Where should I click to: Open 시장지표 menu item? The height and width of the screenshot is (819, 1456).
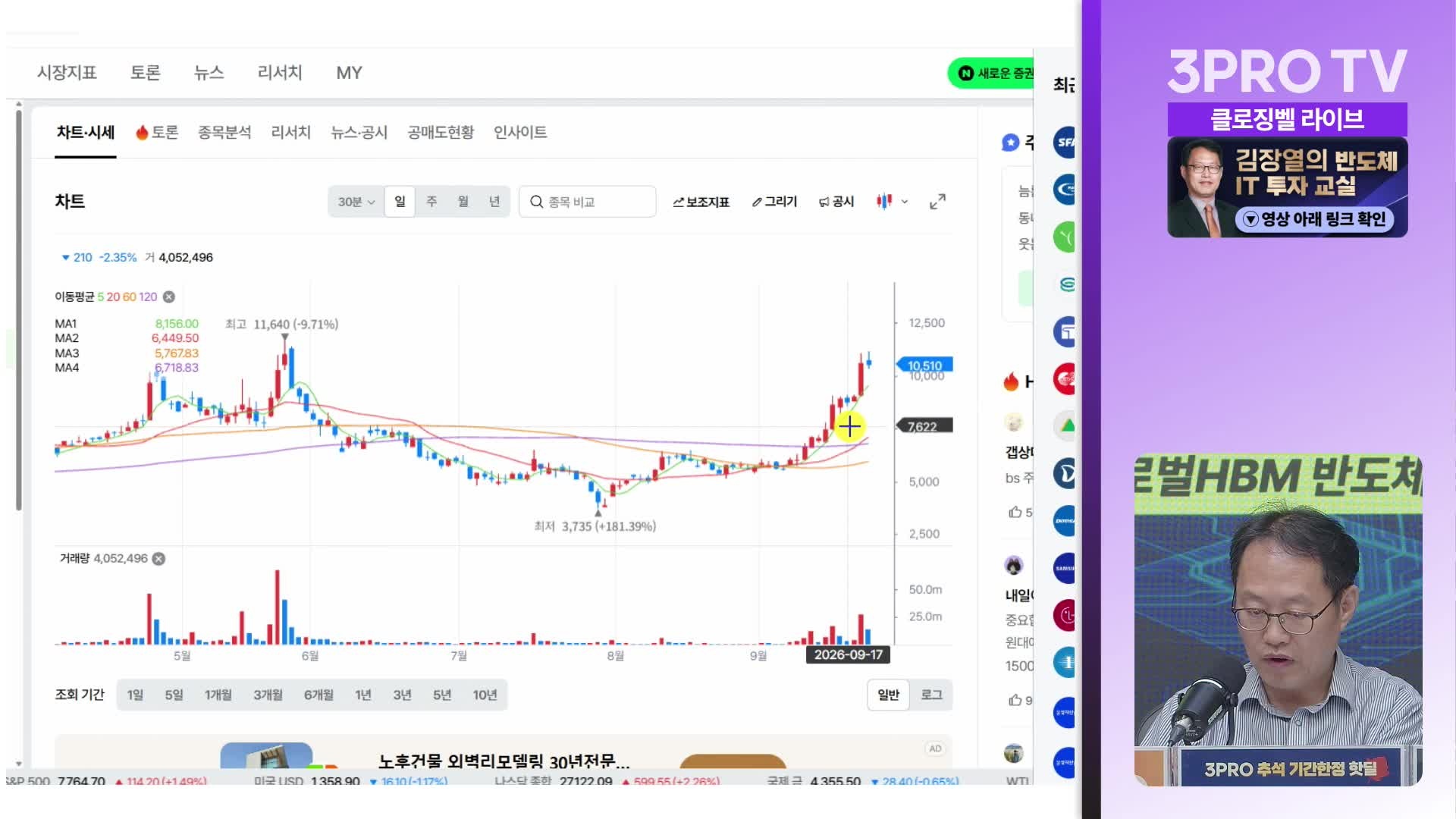pyautogui.click(x=67, y=73)
